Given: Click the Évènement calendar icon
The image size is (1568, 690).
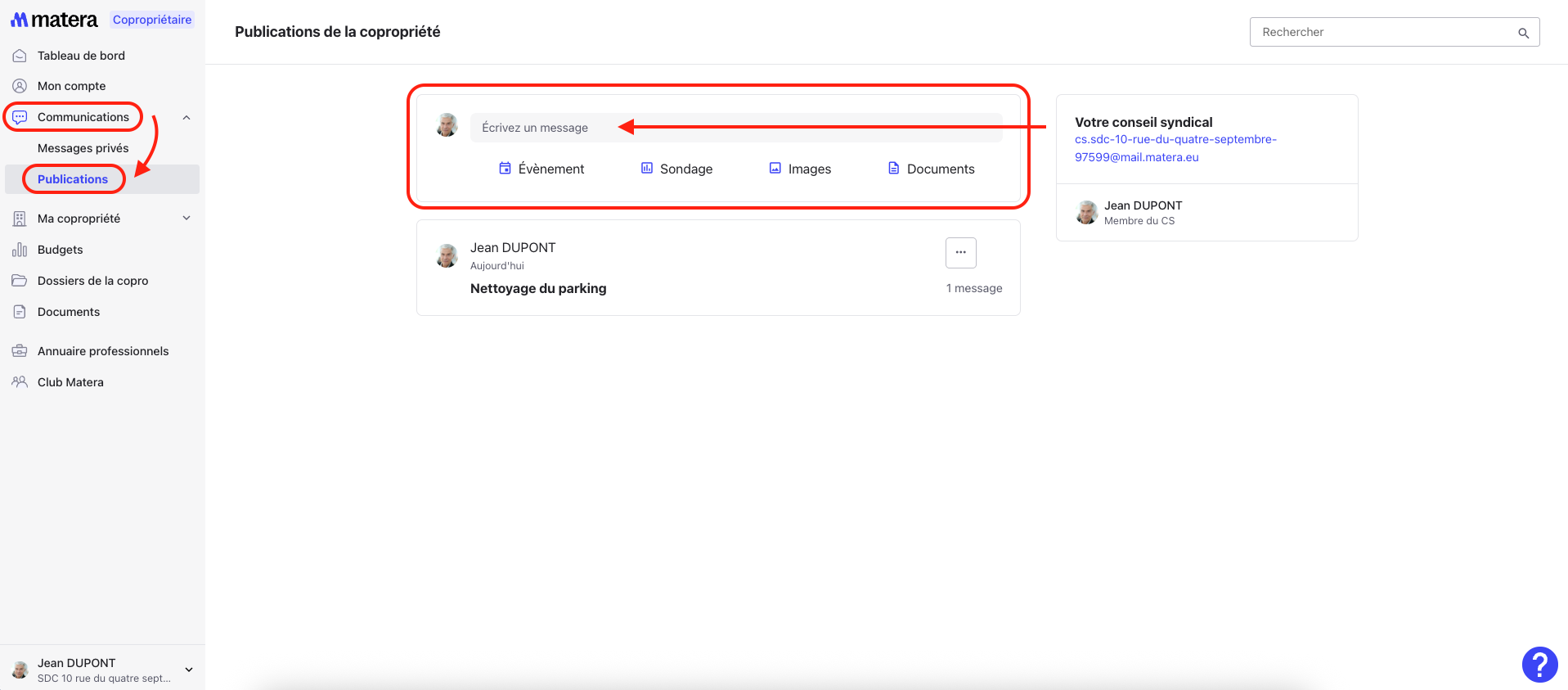Looking at the screenshot, I should 505,169.
